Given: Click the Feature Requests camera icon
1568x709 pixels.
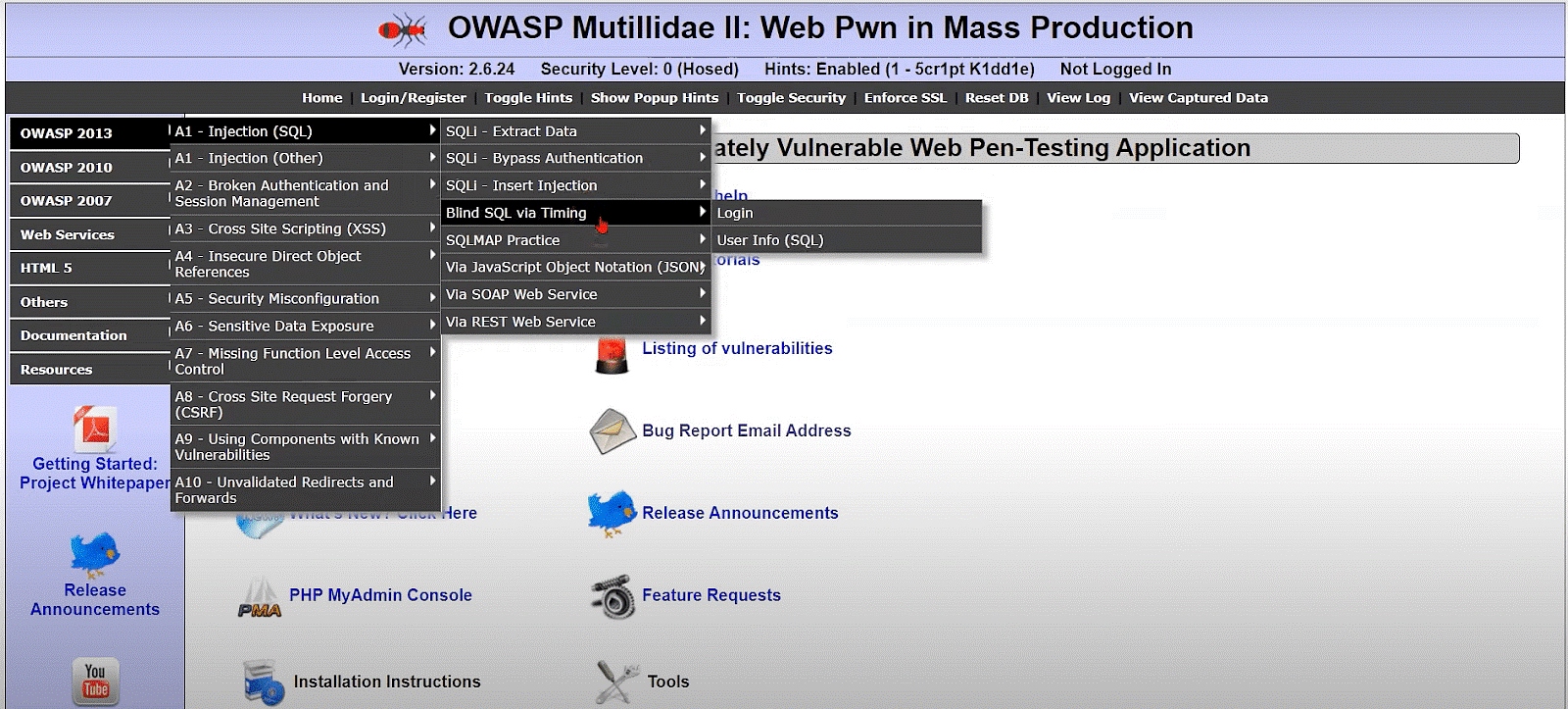Looking at the screenshot, I should click(612, 596).
